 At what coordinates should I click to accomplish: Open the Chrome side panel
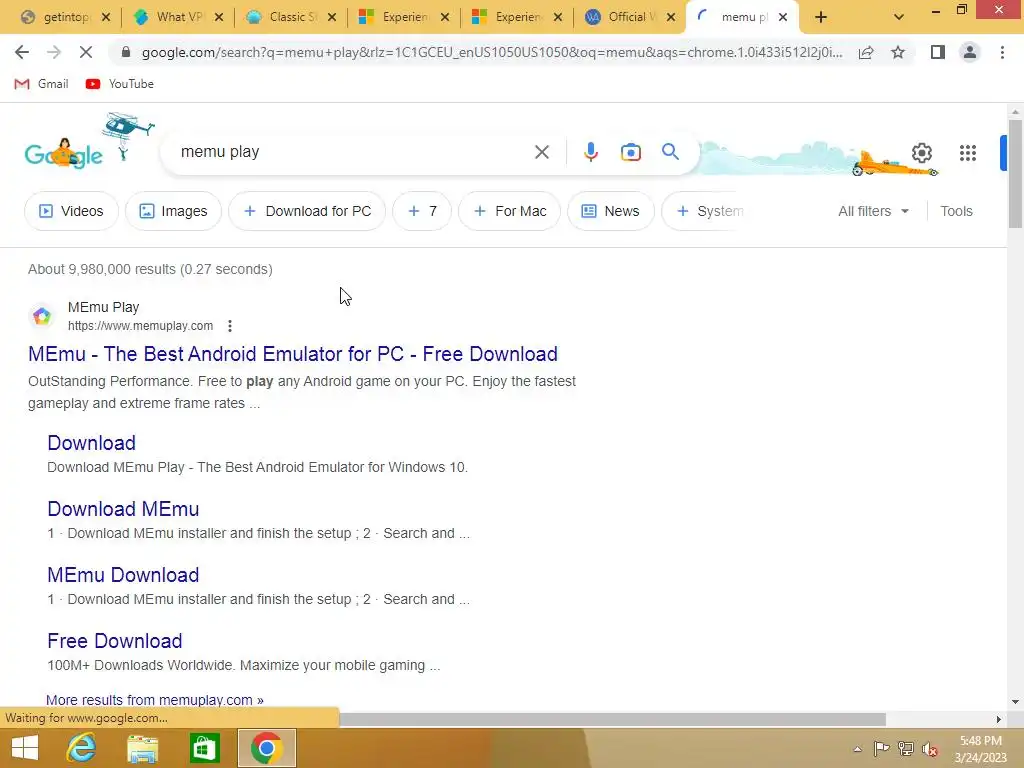[x=938, y=52]
